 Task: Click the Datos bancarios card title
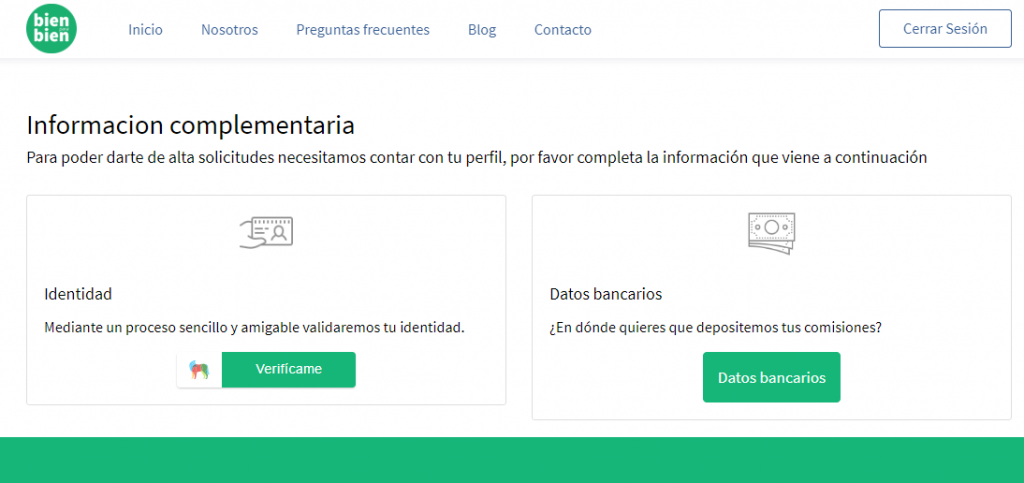[x=606, y=294]
